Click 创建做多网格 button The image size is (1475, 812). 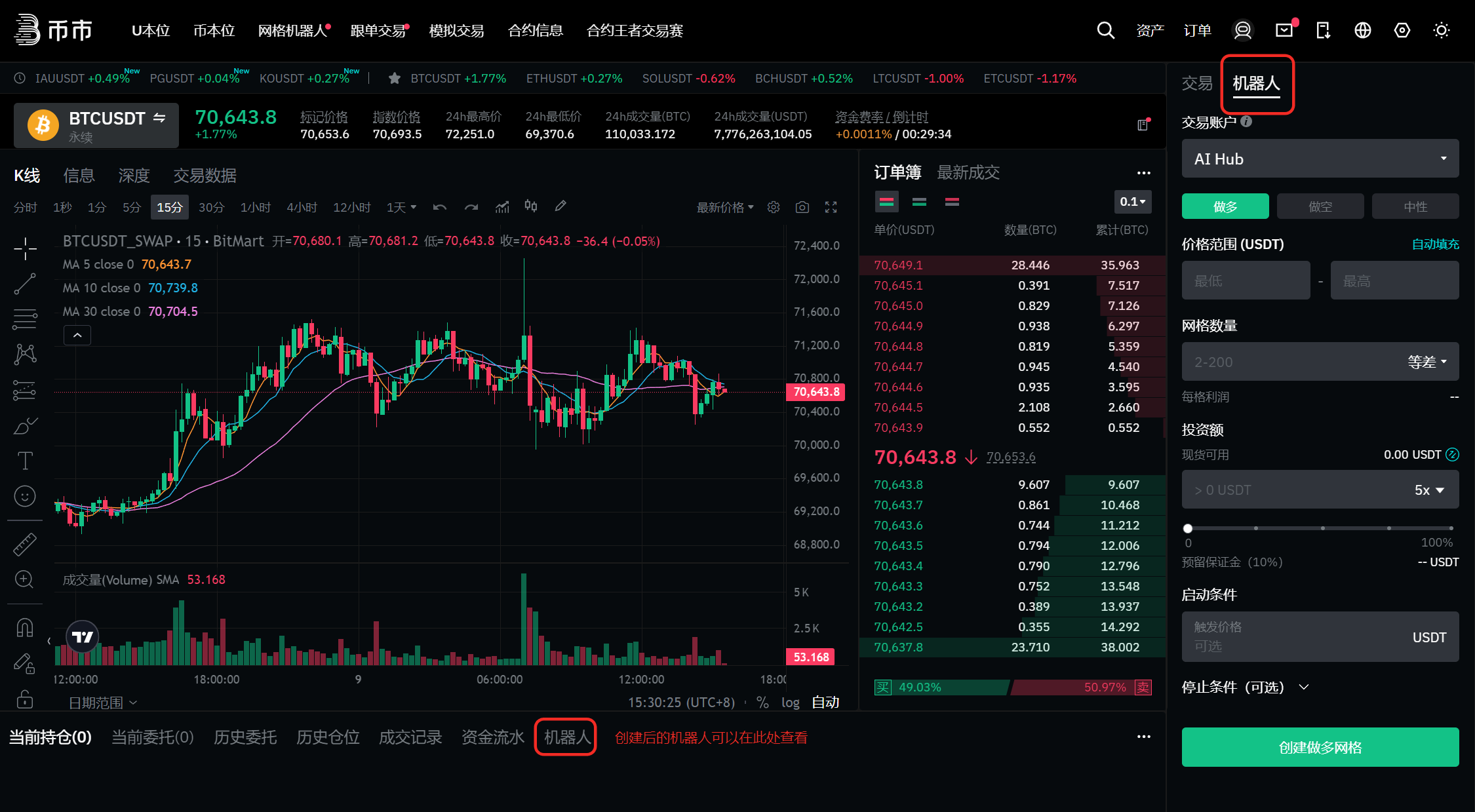pyautogui.click(x=1320, y=747)
